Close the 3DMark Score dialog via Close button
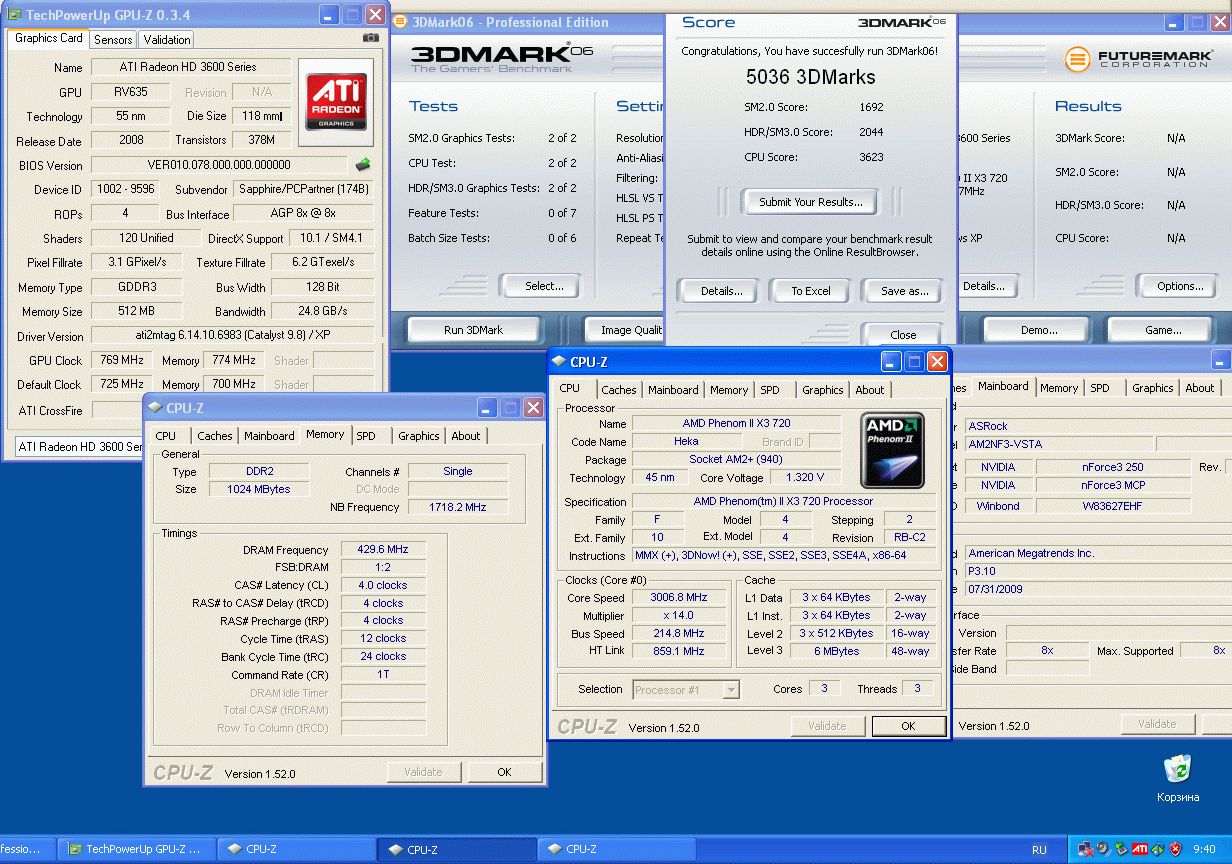The image size is (1232, 864). point(903,335)
